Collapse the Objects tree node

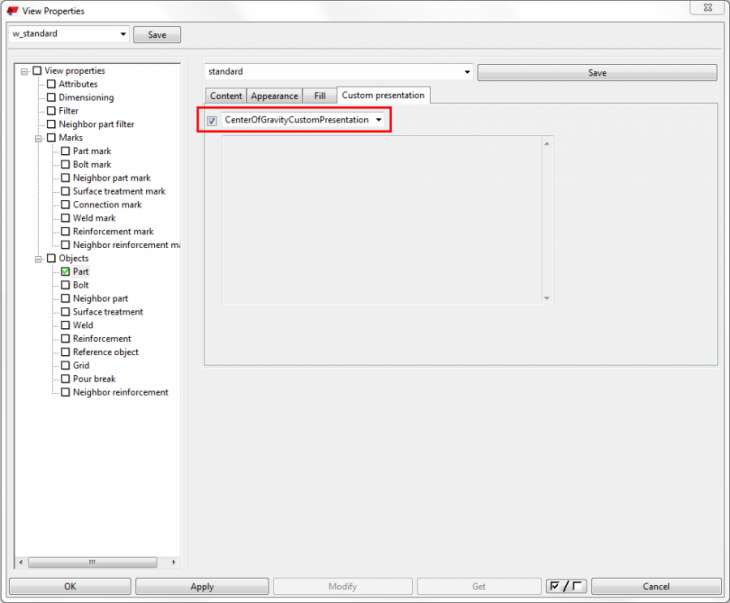tap(38, 259)
